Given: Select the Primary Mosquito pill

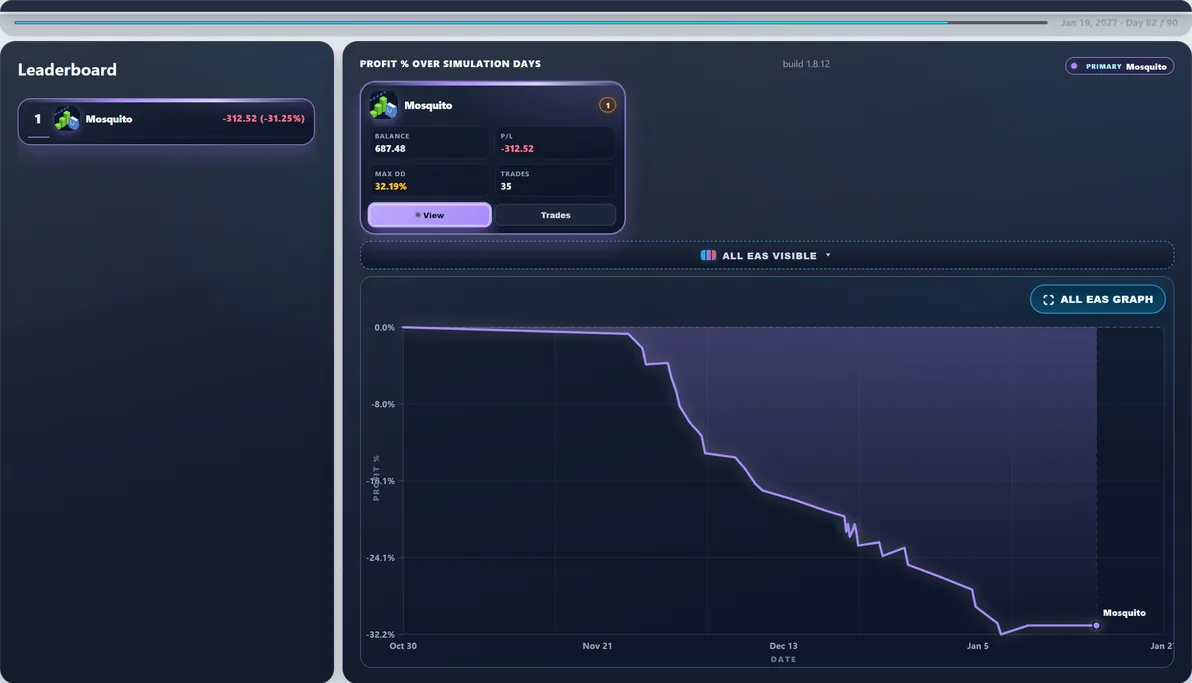Looking at the screenshot, I should 1119,66.
